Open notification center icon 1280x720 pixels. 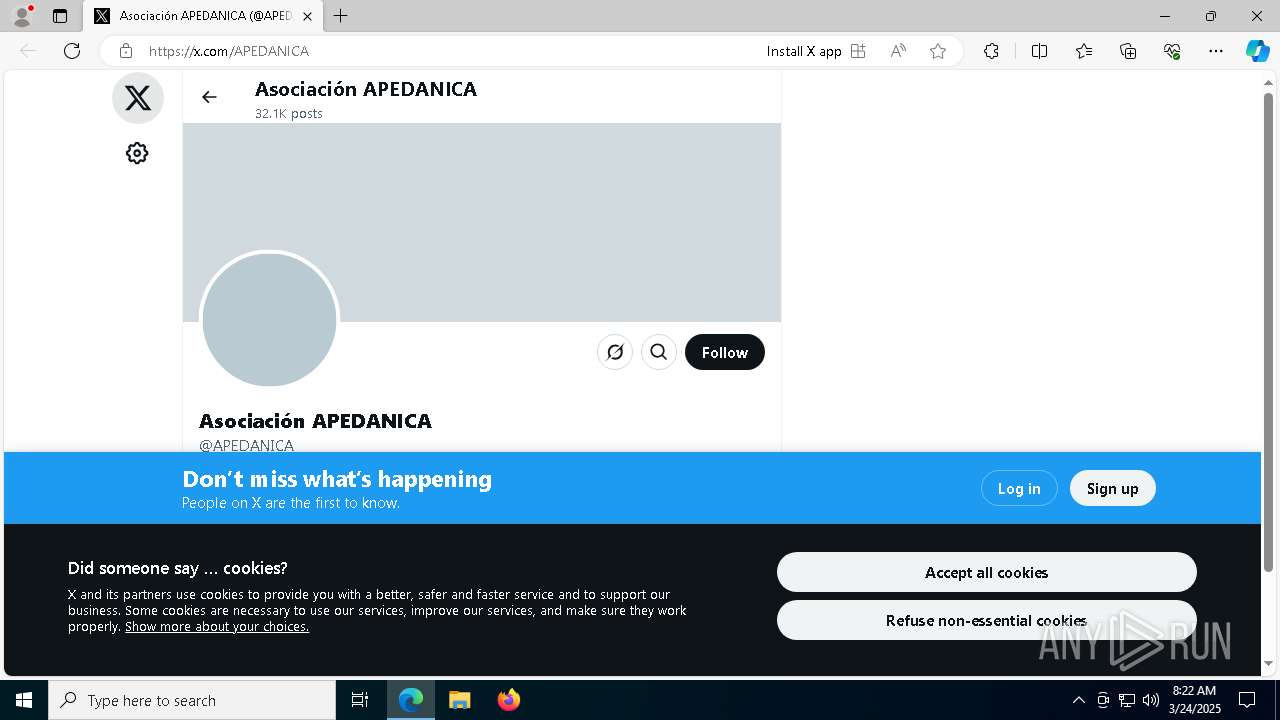[x=1247, y=700]
